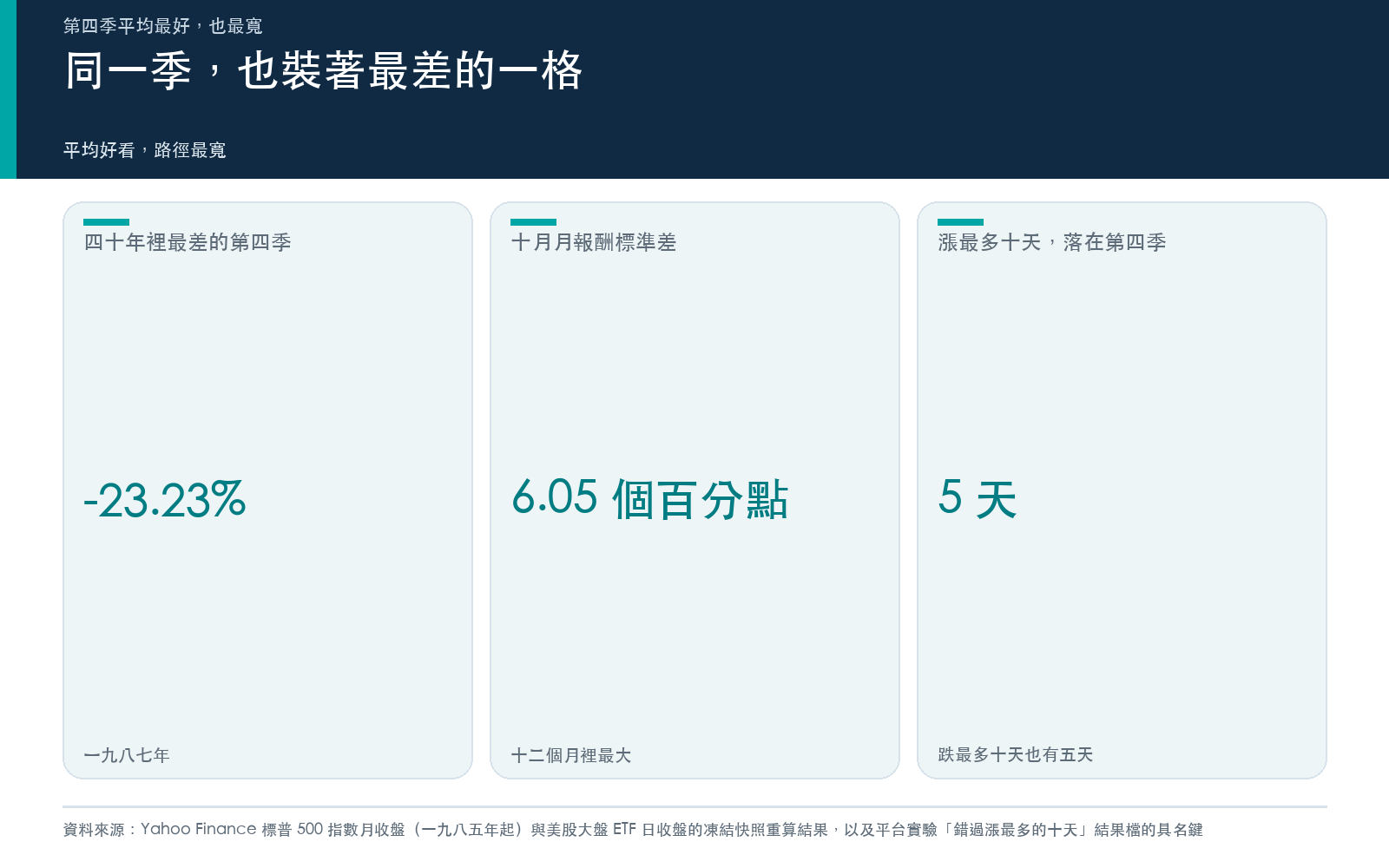Click the subtitle 平均好看，路徑最寬
The width and height of the screenshot is (1389, 868).
click(x=145, y=150)
